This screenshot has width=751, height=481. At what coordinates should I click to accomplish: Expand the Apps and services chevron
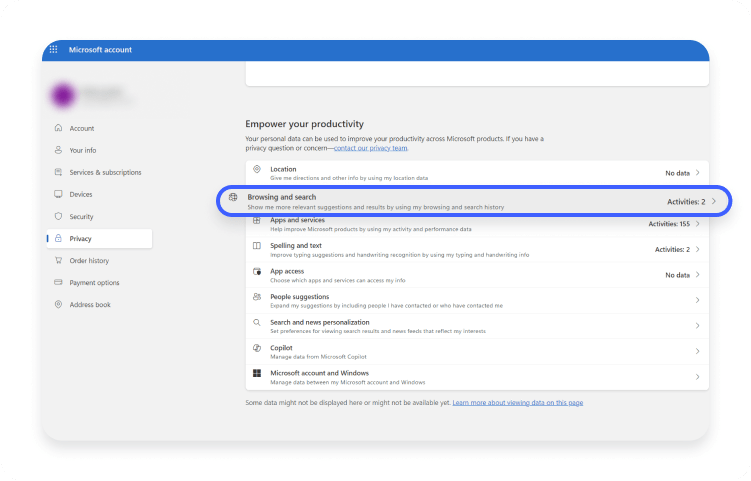697,224
